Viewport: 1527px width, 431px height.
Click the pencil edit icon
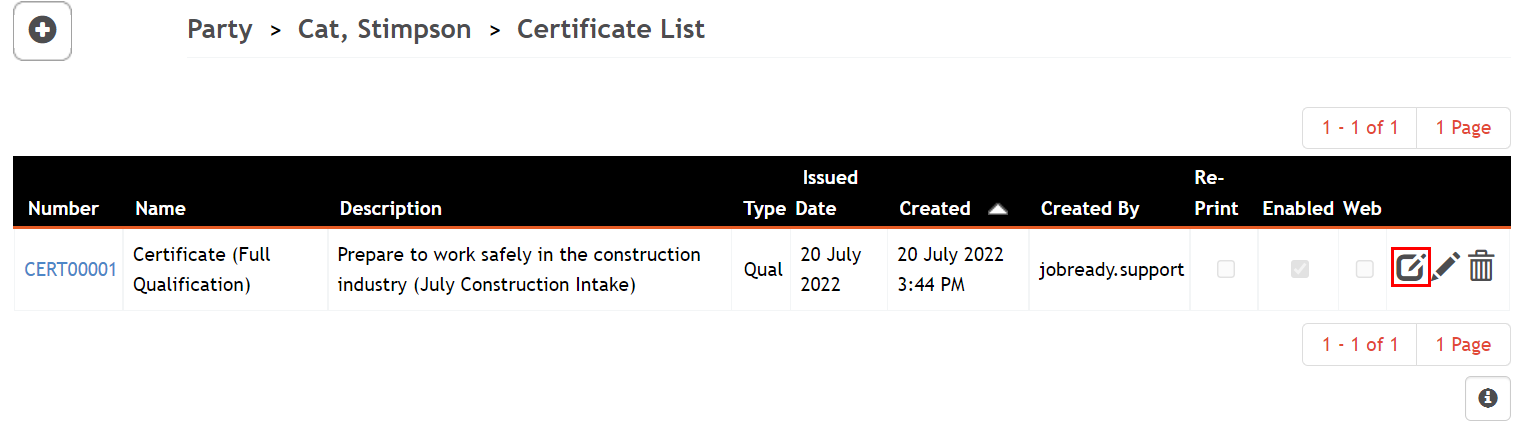[1446, 267]
